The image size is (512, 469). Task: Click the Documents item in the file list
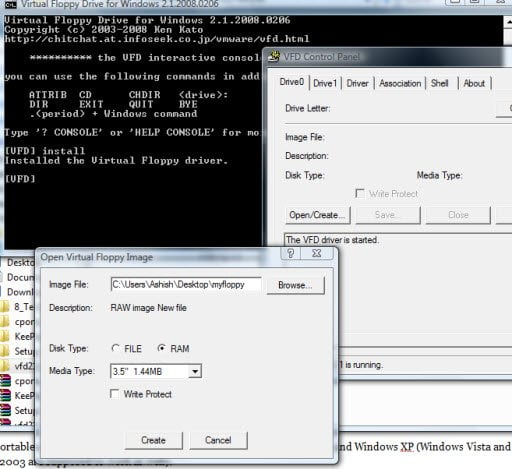coord(20,277)
